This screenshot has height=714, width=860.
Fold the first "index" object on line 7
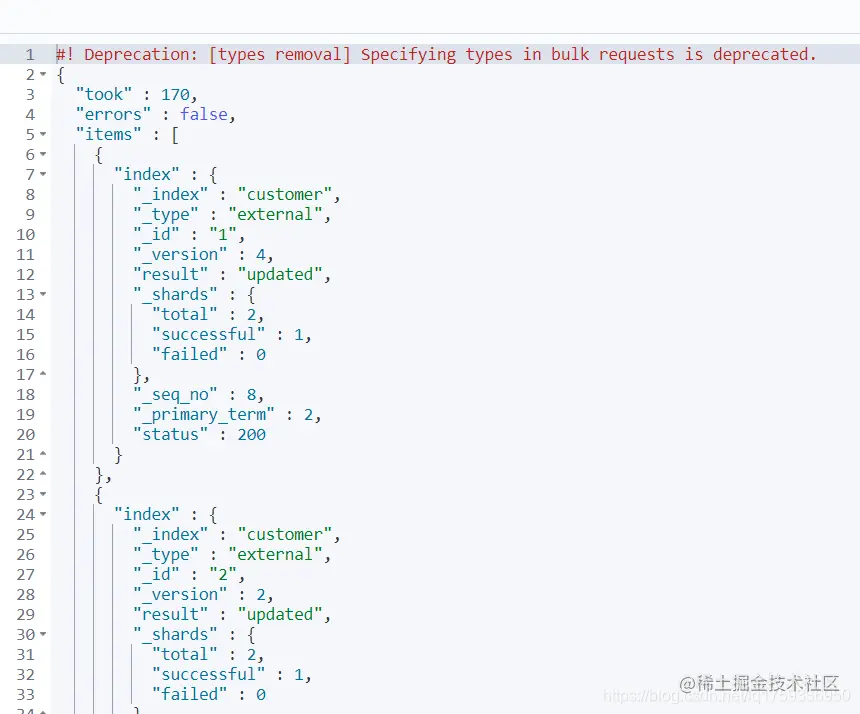(x=43, y=174)
